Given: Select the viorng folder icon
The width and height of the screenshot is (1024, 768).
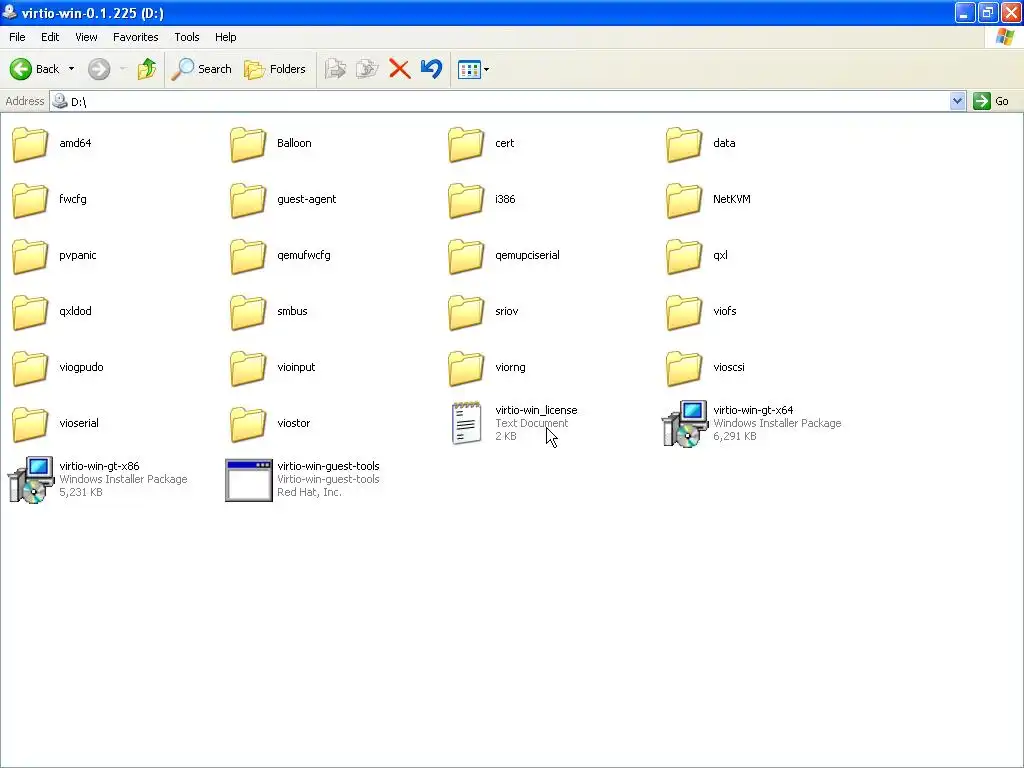Looking at the screenshot, I should coord(466,368).
